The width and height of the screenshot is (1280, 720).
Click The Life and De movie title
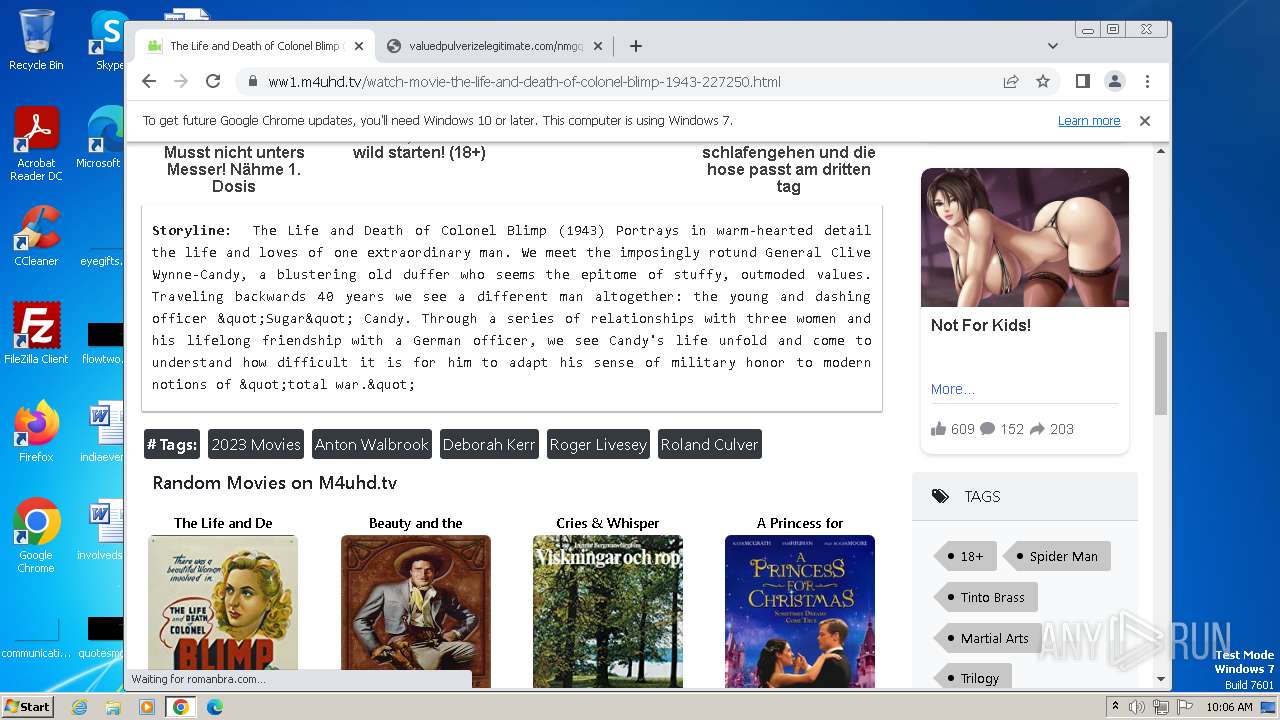pyautogui.click(x=223, y=523)
